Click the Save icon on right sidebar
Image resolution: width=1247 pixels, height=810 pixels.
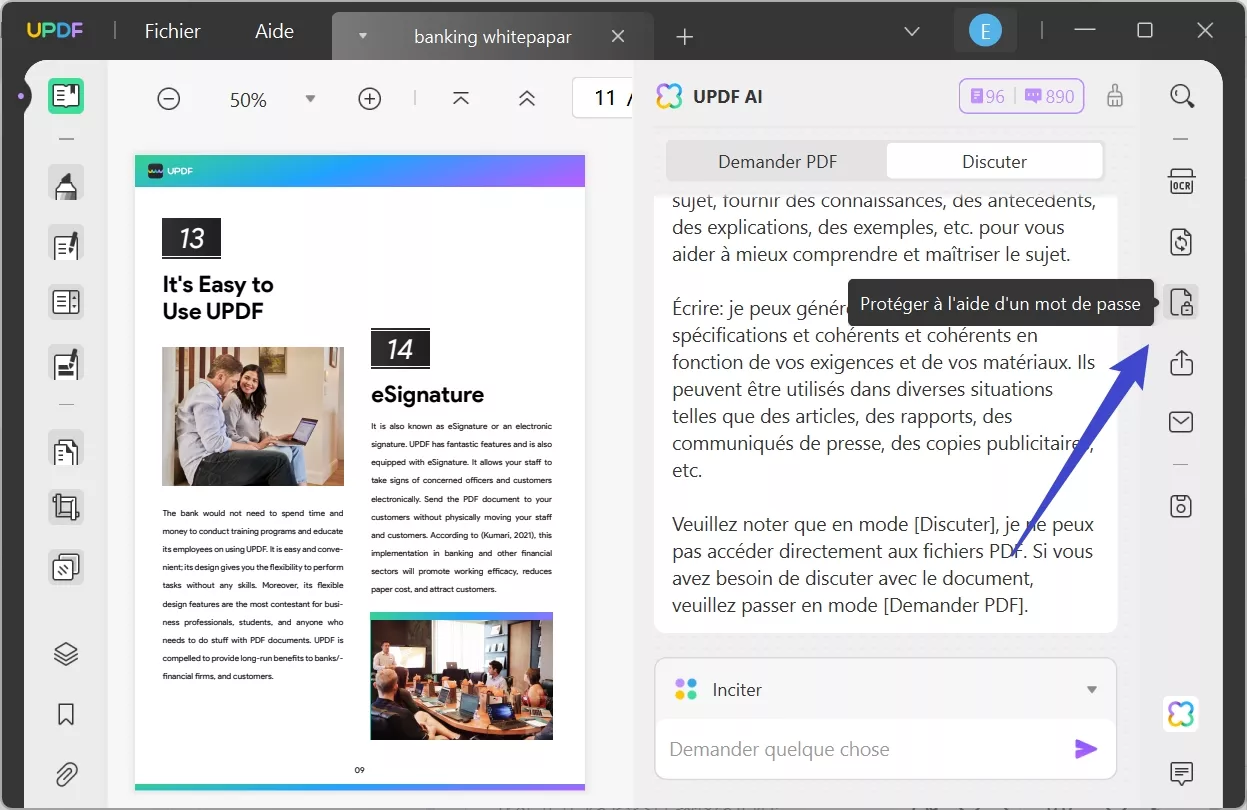click(x=1181, y=505)
